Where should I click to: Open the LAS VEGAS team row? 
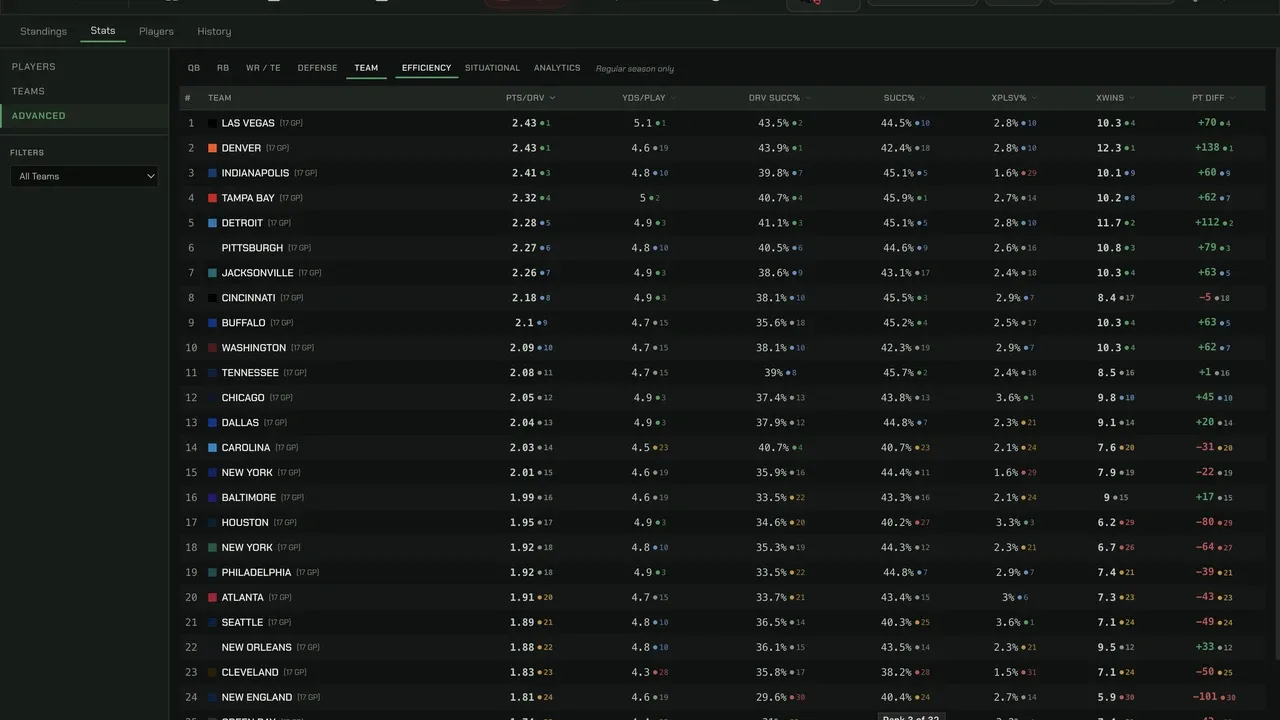click(x=722, y=123)
